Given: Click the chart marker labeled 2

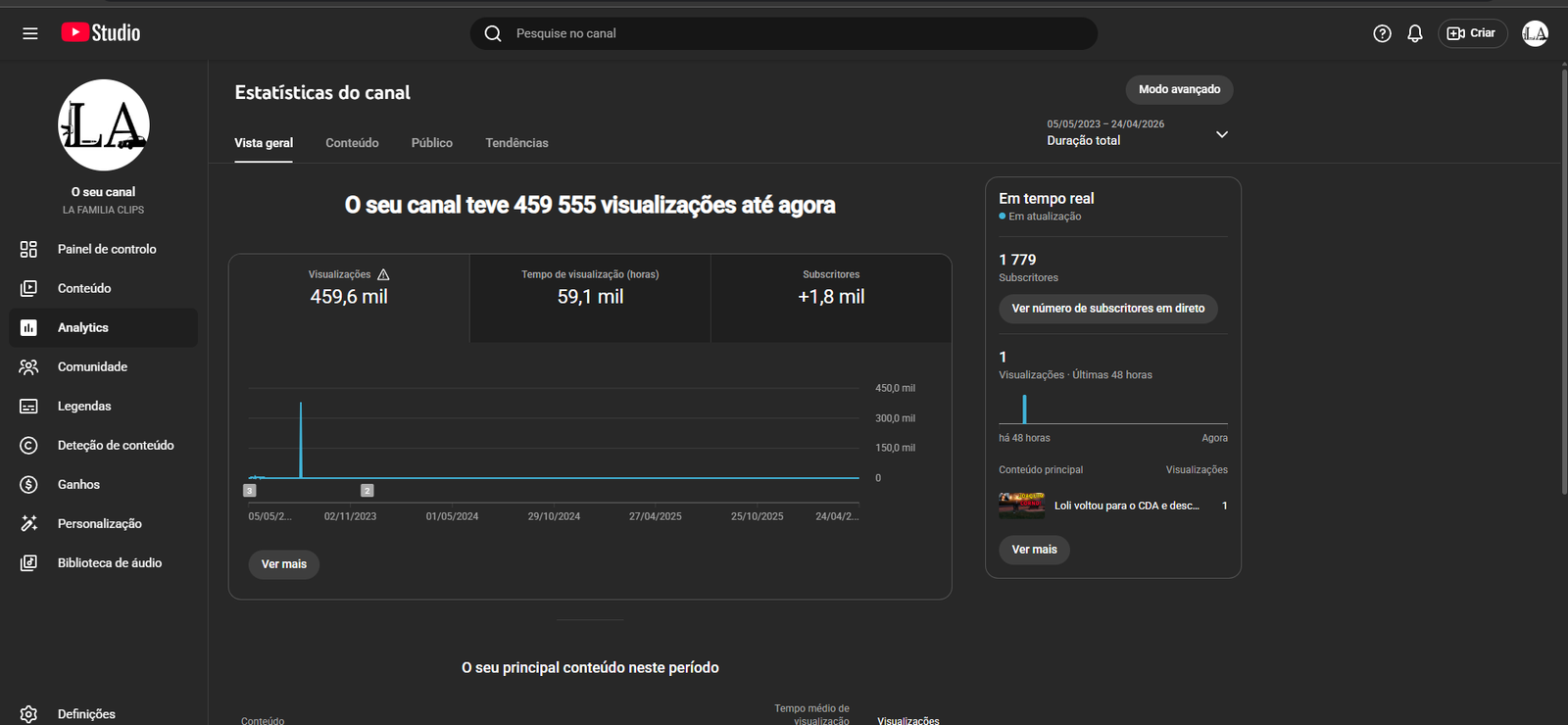Looking at the screenshot, I should tap(367, 490).
